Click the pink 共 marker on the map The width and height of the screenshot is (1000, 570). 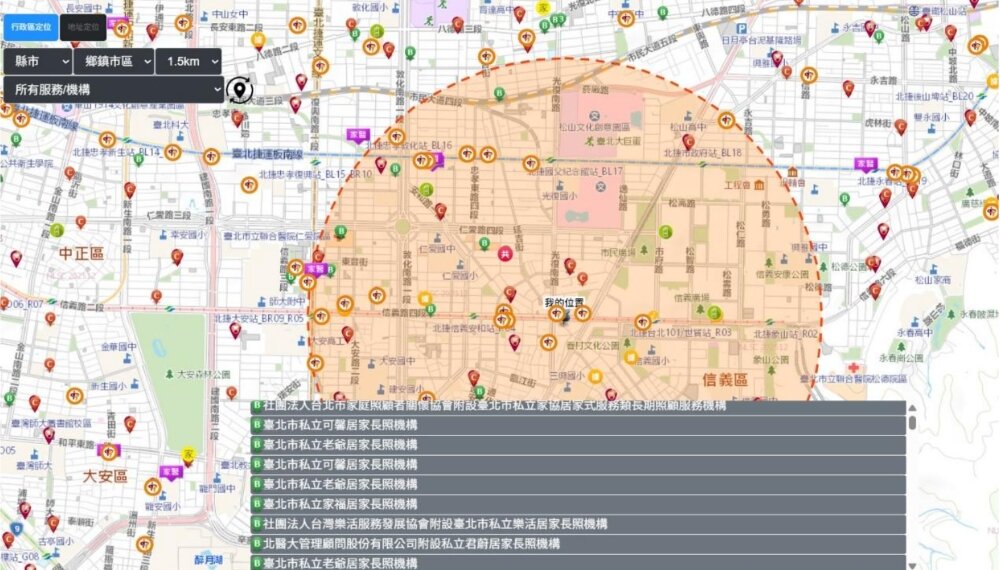(507, 254)
